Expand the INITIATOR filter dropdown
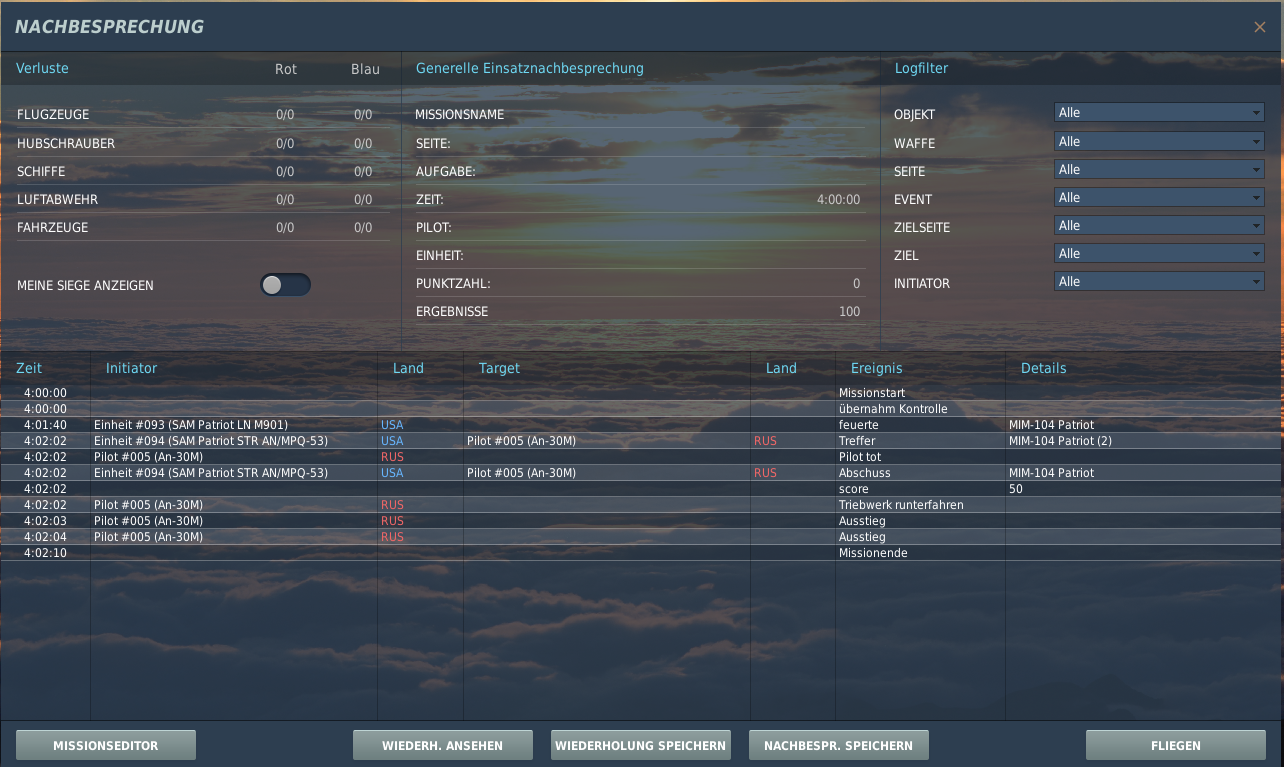Image resolution: width=1284 pixels, height=767 pixels. 1159,282
